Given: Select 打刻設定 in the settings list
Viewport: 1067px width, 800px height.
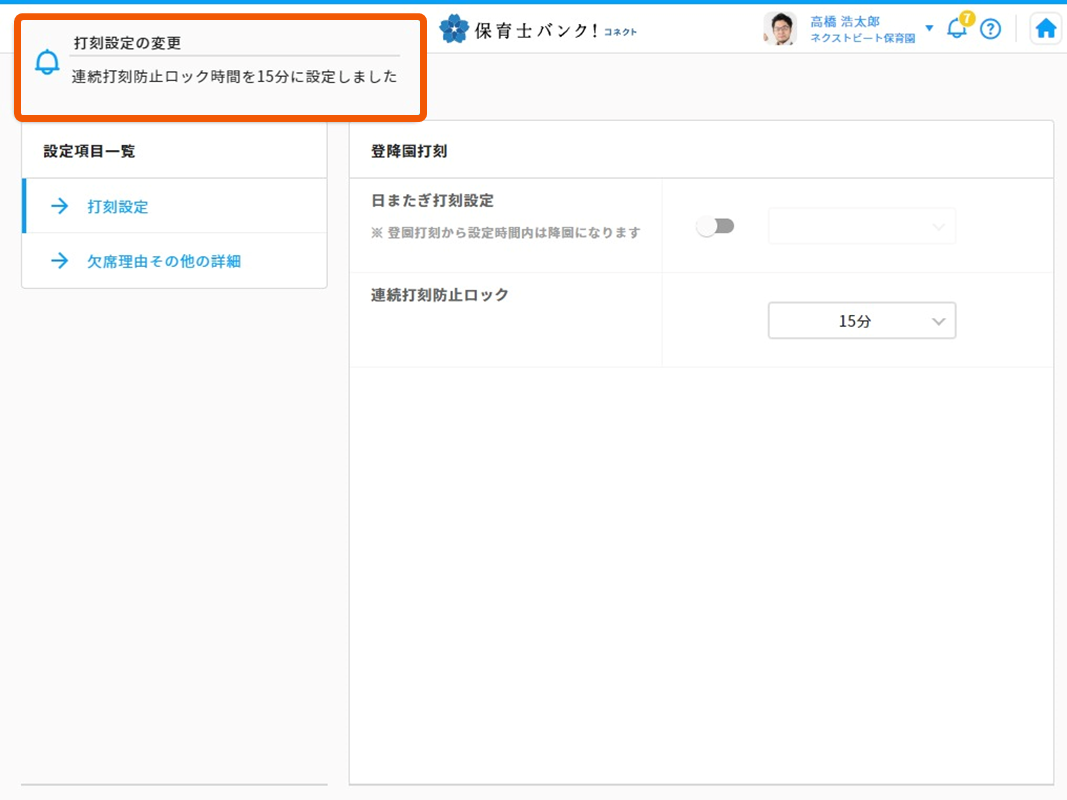Looking at the screenshot, I should (118, 207).
